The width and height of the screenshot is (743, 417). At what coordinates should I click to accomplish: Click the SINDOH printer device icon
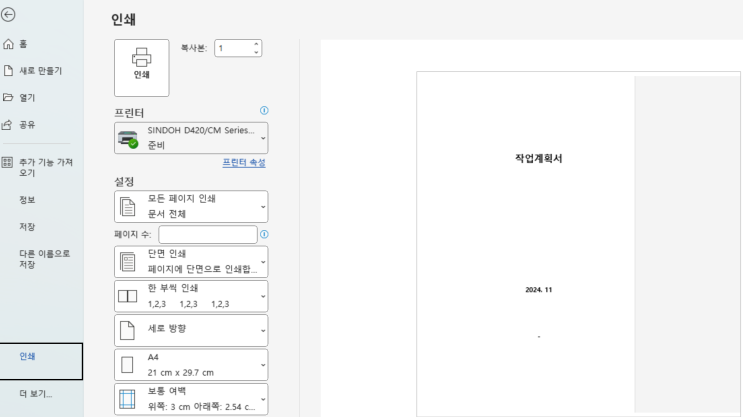click(128, 139)
